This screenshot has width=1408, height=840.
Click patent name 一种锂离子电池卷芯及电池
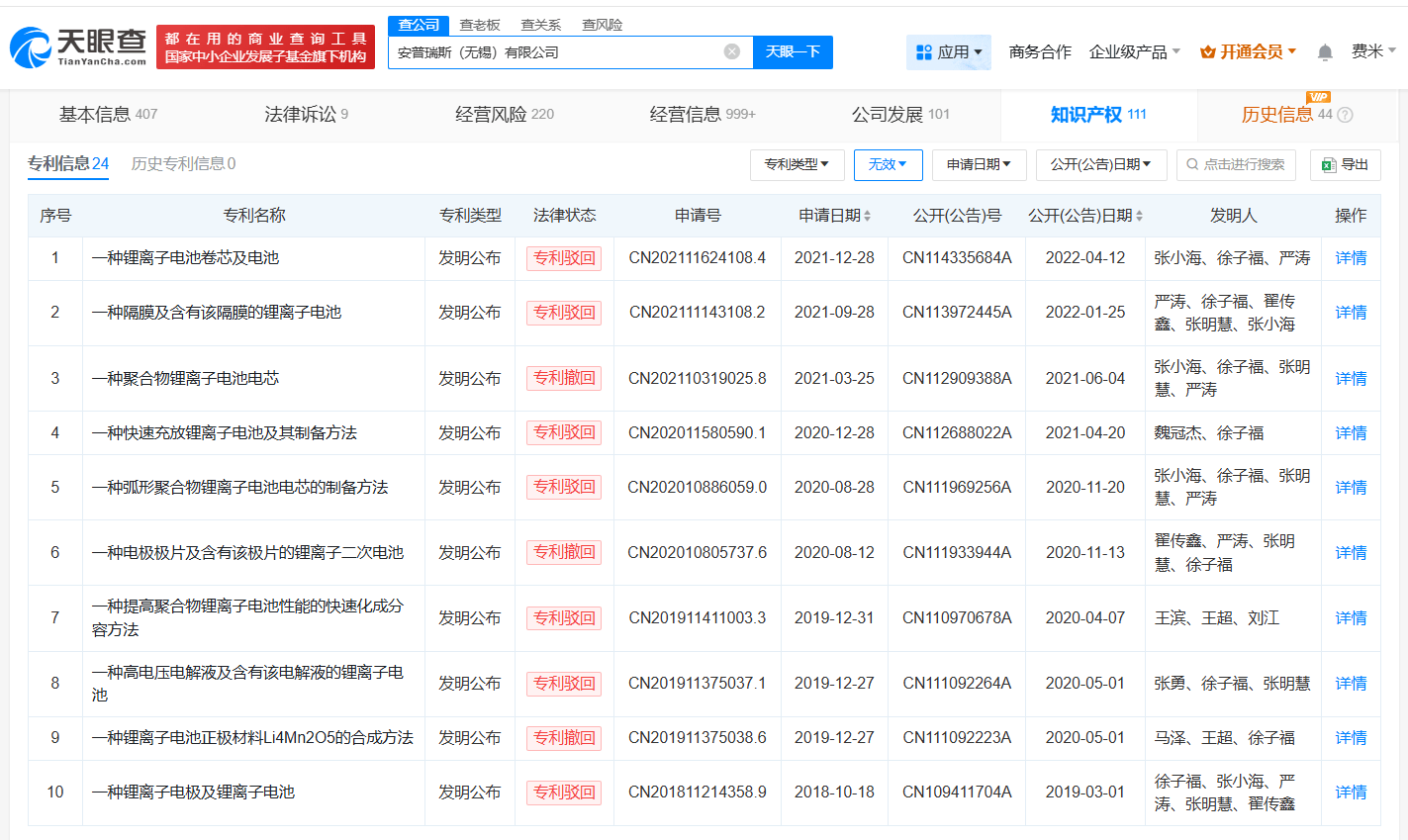click(186, 258)
